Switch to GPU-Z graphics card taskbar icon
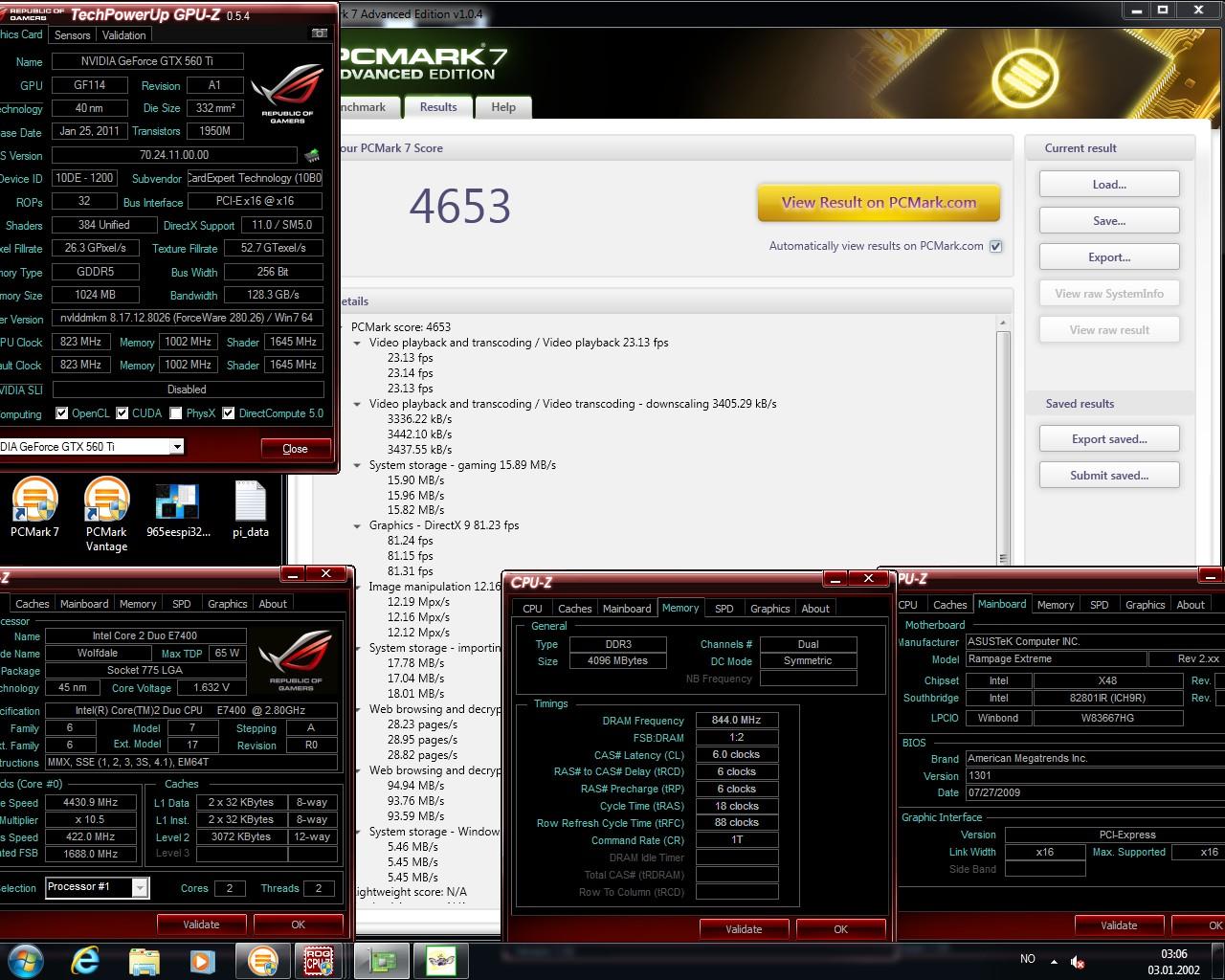 (382, 960)
